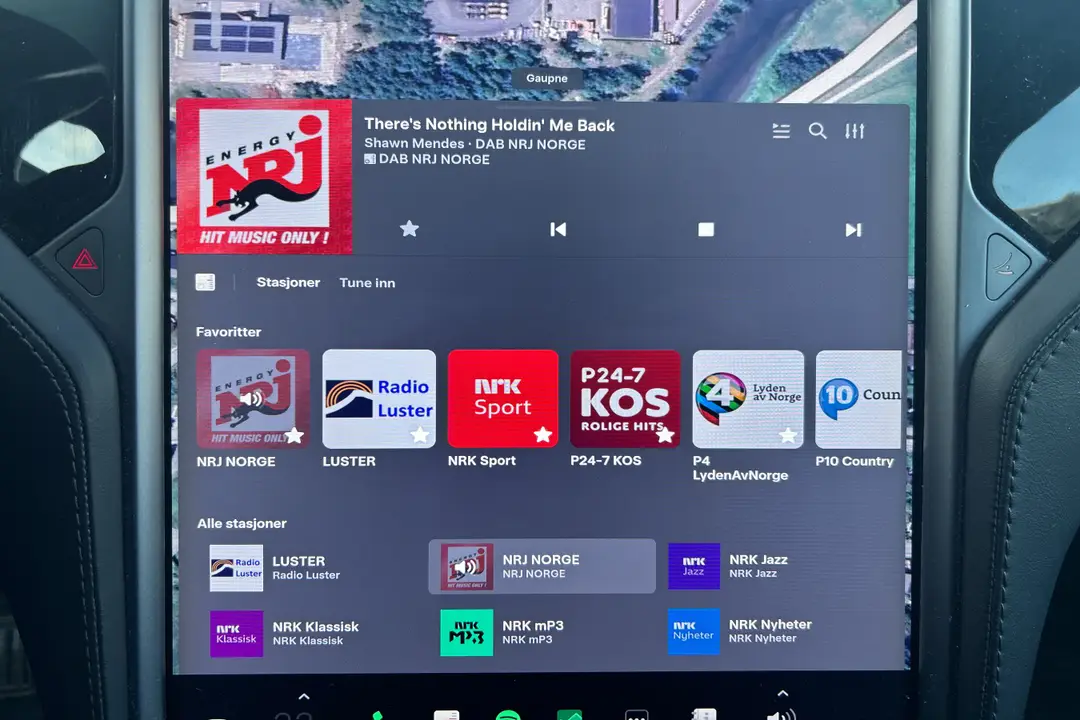
Task: Click the Gaupne map label
Action: 547,78
